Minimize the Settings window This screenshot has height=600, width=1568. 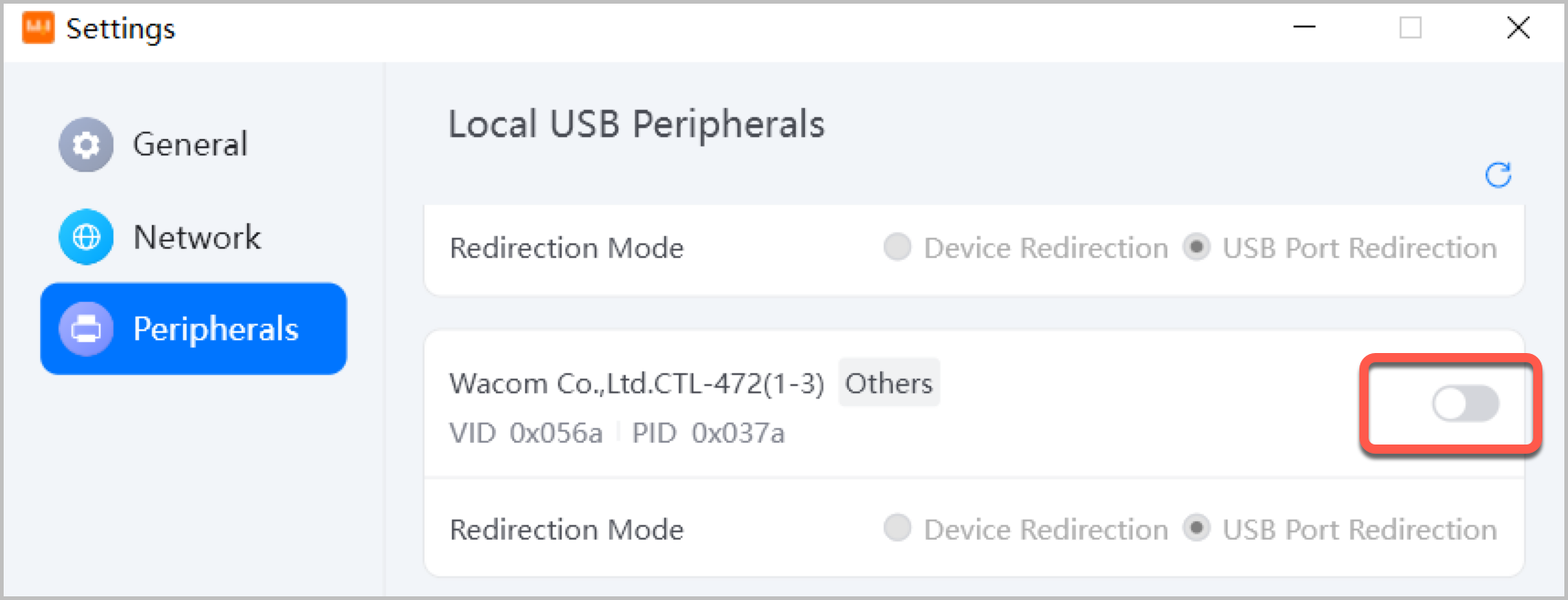[x=1303, y=27]
